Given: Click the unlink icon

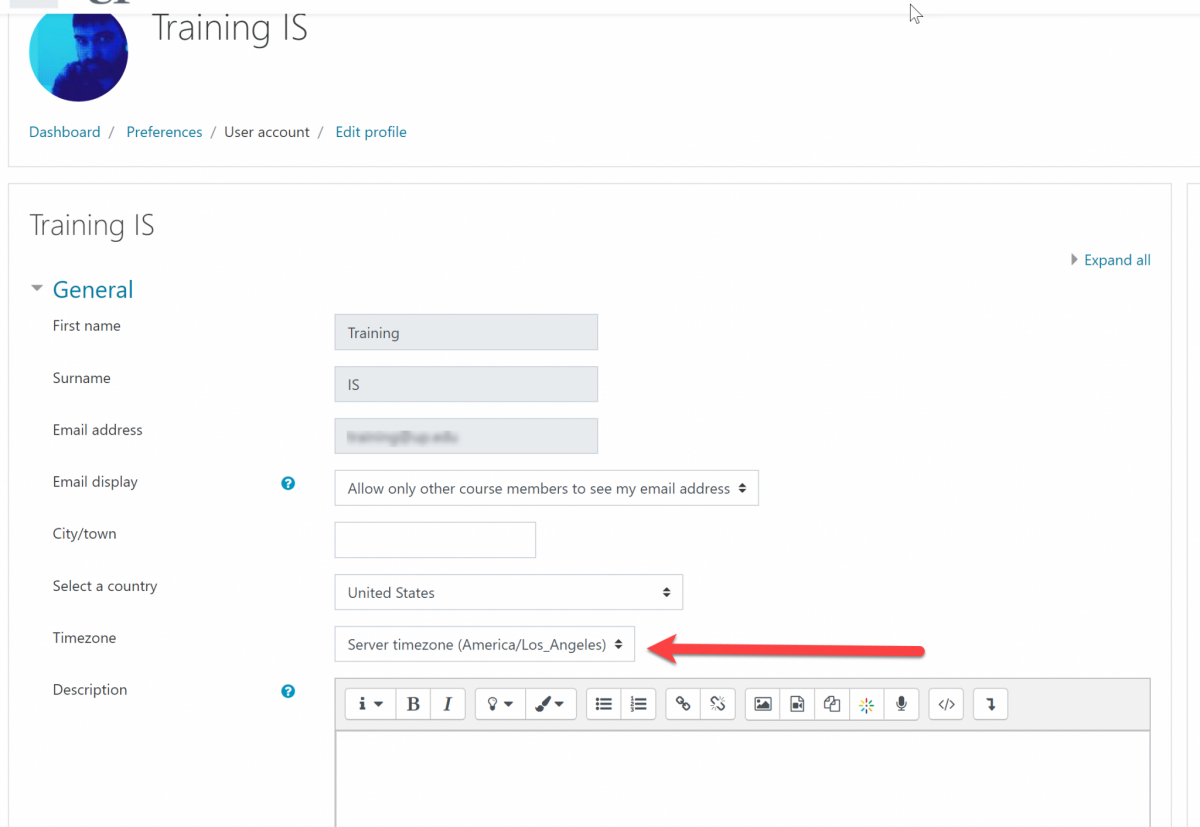Looking at the screenshot, I should pyautogui.click(x=717, y=704).
